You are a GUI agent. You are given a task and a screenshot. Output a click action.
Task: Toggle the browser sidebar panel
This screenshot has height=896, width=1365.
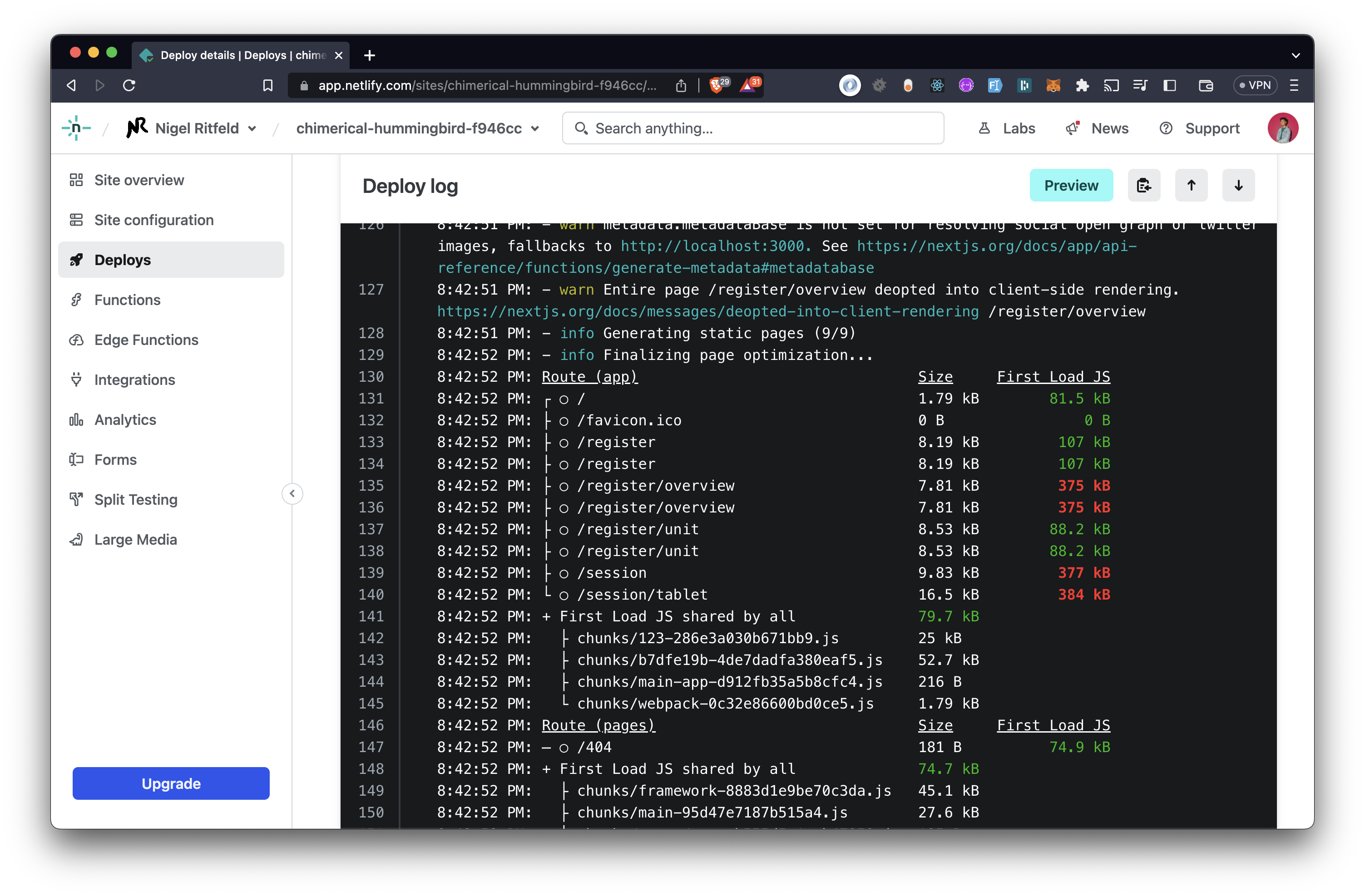pos(1169,85)
